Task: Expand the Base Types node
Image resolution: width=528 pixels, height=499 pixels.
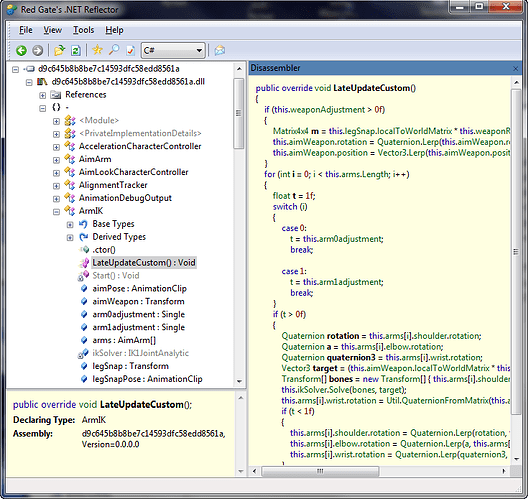Action: click(70, 225)
